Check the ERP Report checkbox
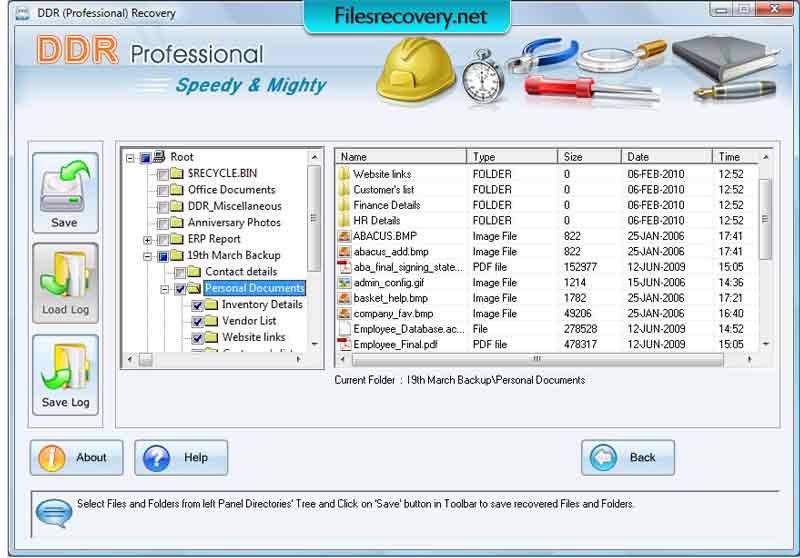This screenshot has width=800, height=558. pyautogui.click(x=163, y=240)
